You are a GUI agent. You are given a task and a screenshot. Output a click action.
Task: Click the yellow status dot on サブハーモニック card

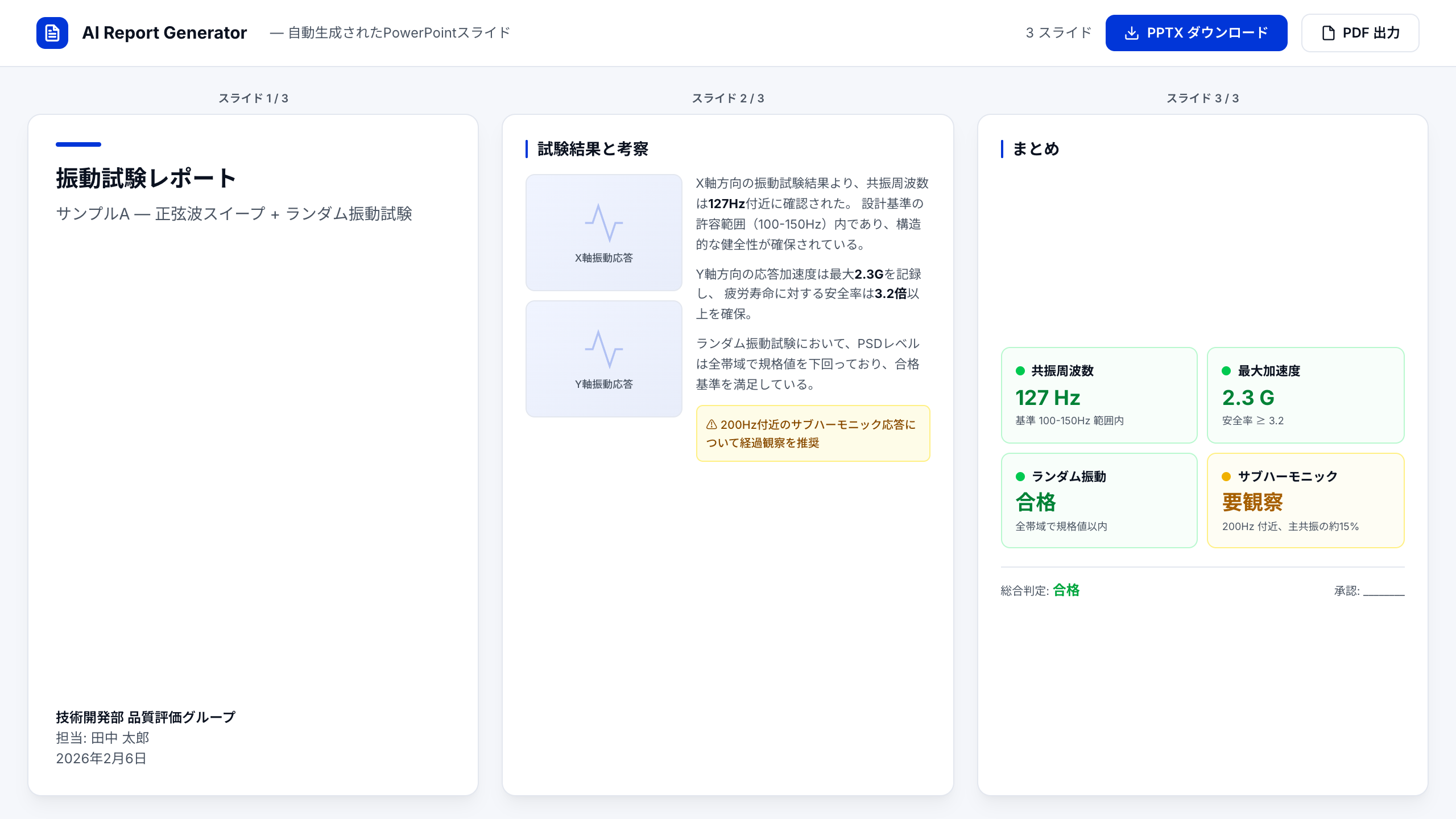pyautogui.click(x=1227, y=477)
